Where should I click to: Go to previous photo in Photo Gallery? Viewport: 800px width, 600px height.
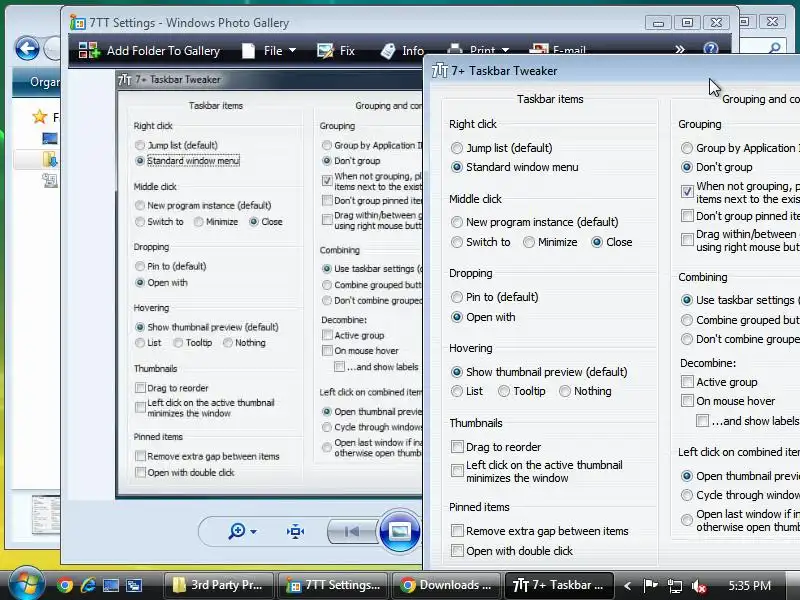(x=352, y=532)
